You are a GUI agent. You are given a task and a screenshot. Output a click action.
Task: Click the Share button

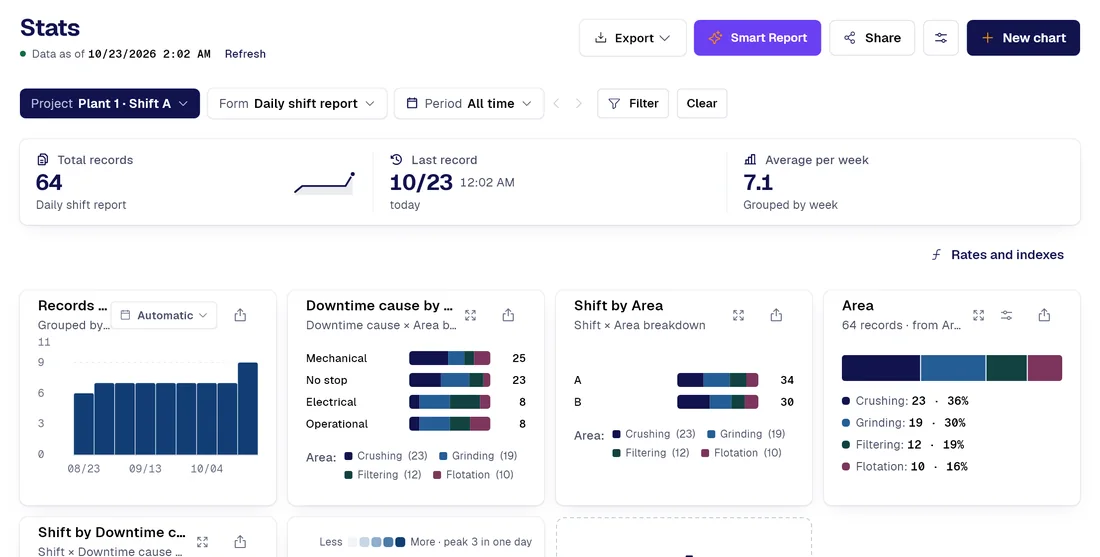[x=872, y=38]
